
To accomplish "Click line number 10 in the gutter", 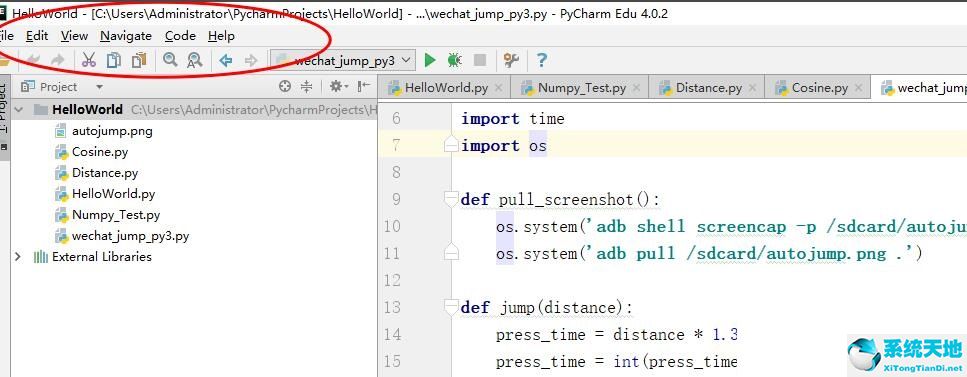I will click(392, 226).
